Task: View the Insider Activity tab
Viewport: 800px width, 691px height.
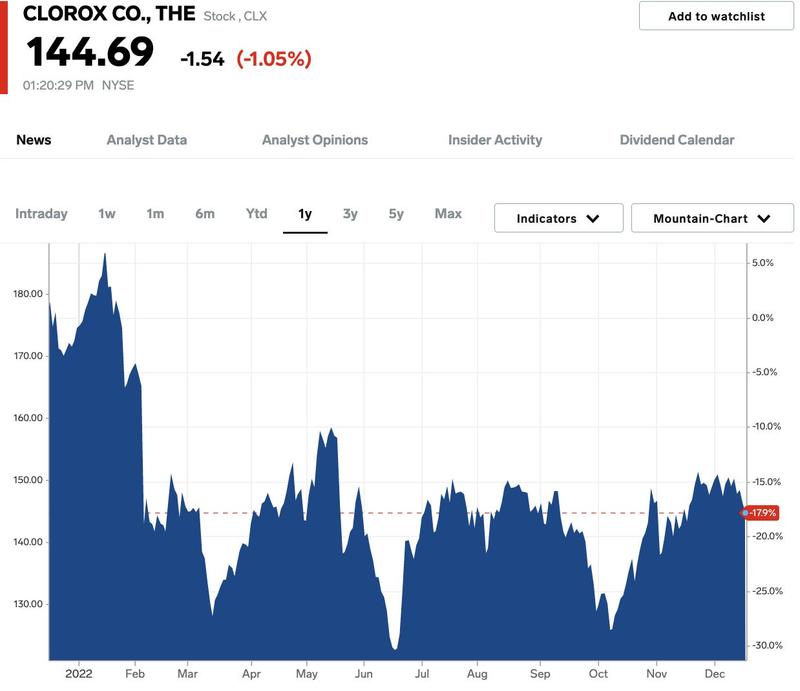Action: pyautogui.click(x=495, y=140)
